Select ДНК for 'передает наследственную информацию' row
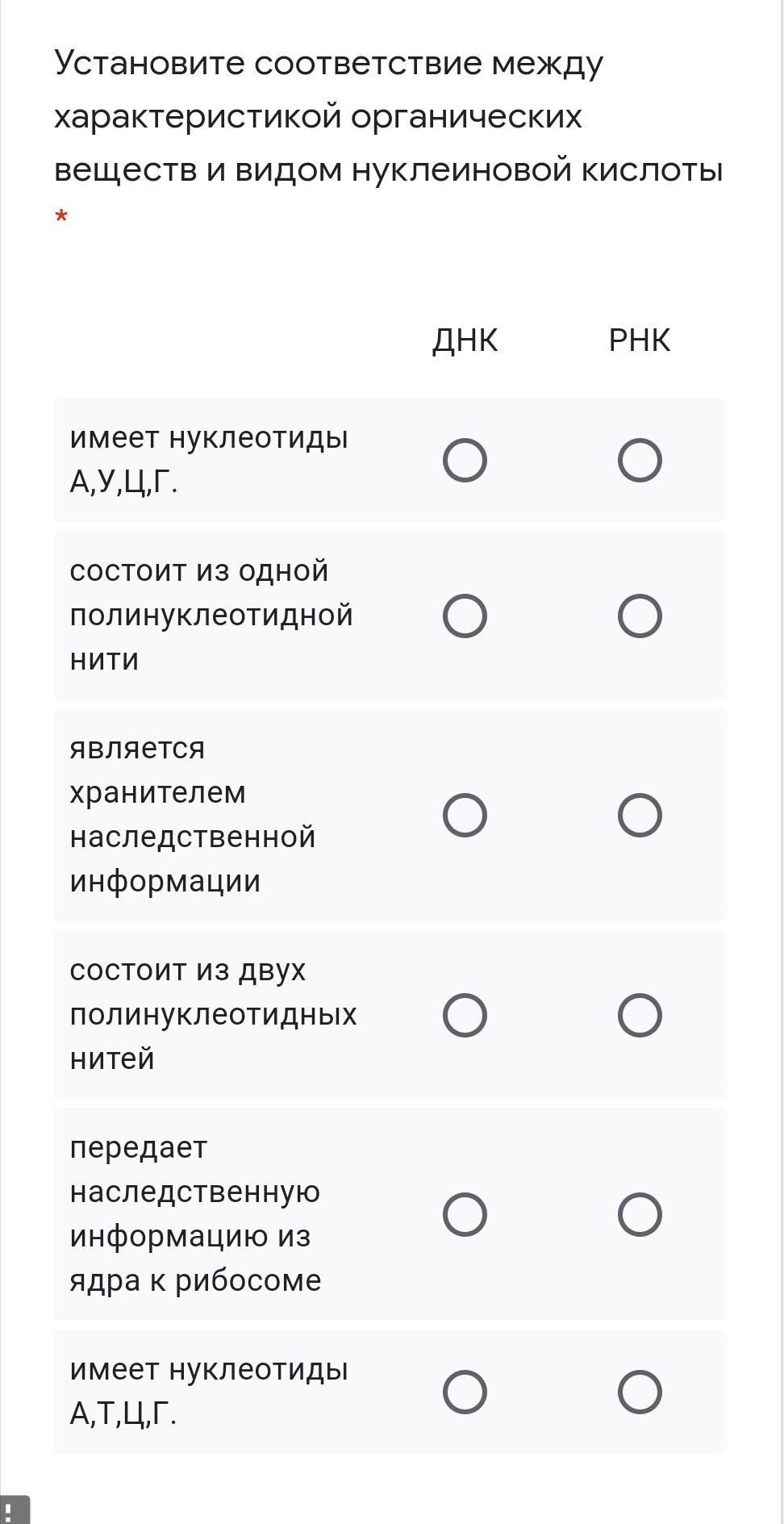 465,1214
